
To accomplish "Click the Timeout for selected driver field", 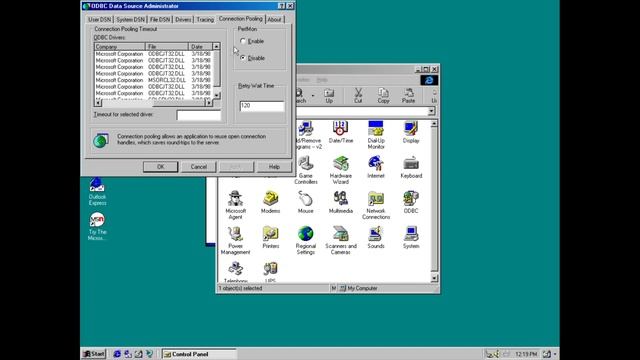I will point(198,115).
